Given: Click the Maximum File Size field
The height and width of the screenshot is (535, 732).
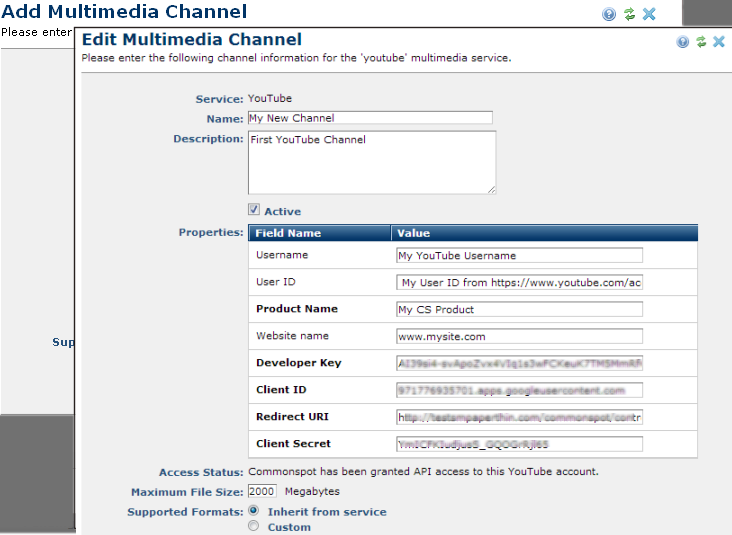Looking at the screenshot, I should coord(262,491).
